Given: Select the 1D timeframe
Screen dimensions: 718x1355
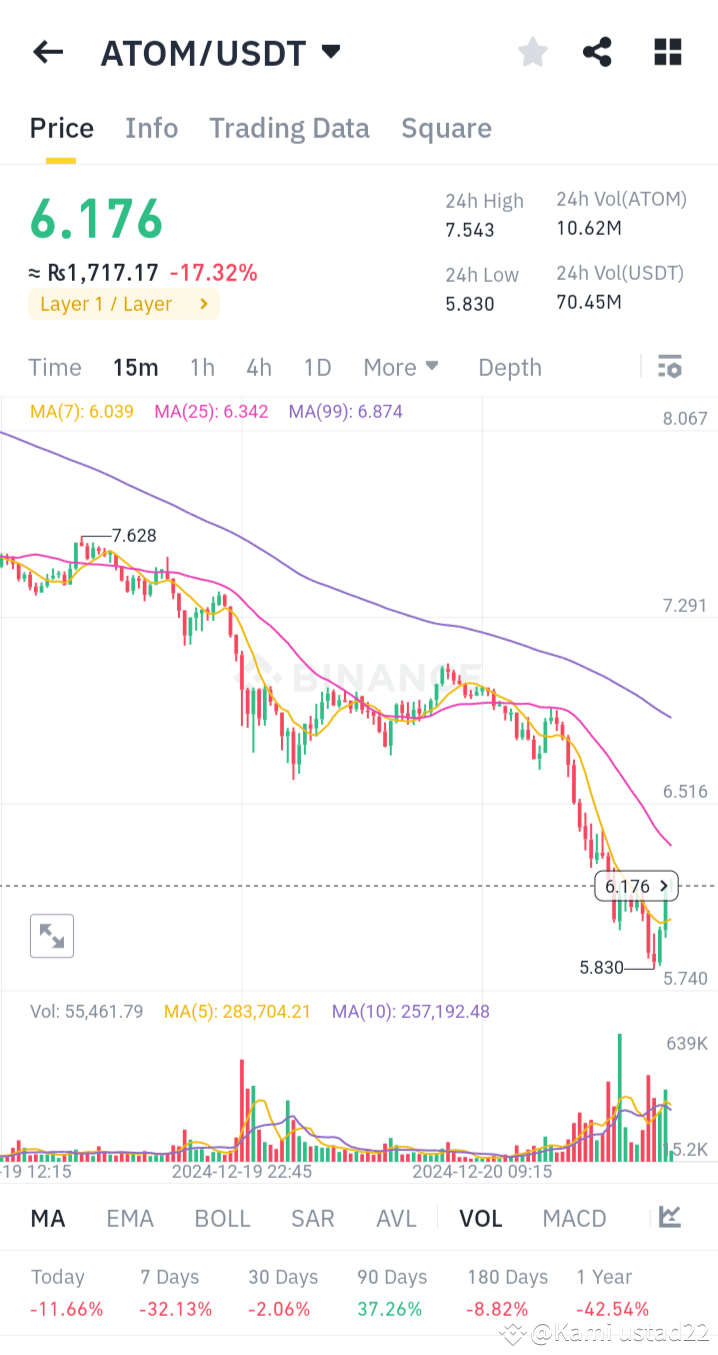Looking at the screenshot, I should click(x=317, y=367).
